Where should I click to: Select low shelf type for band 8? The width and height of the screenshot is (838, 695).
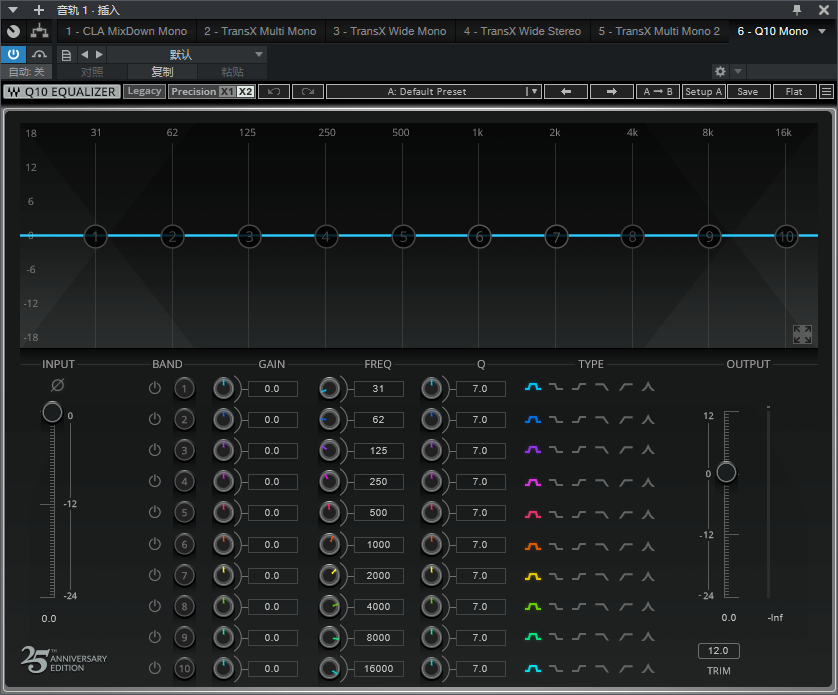[x=556, y=607]
